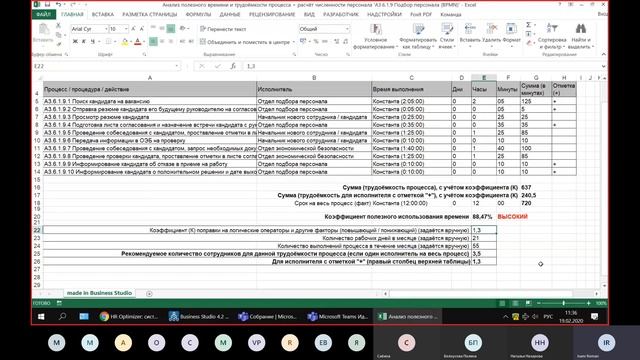The image size is (640, 360).
Task: Click the red font color A icon
Action: pos(138,42)
